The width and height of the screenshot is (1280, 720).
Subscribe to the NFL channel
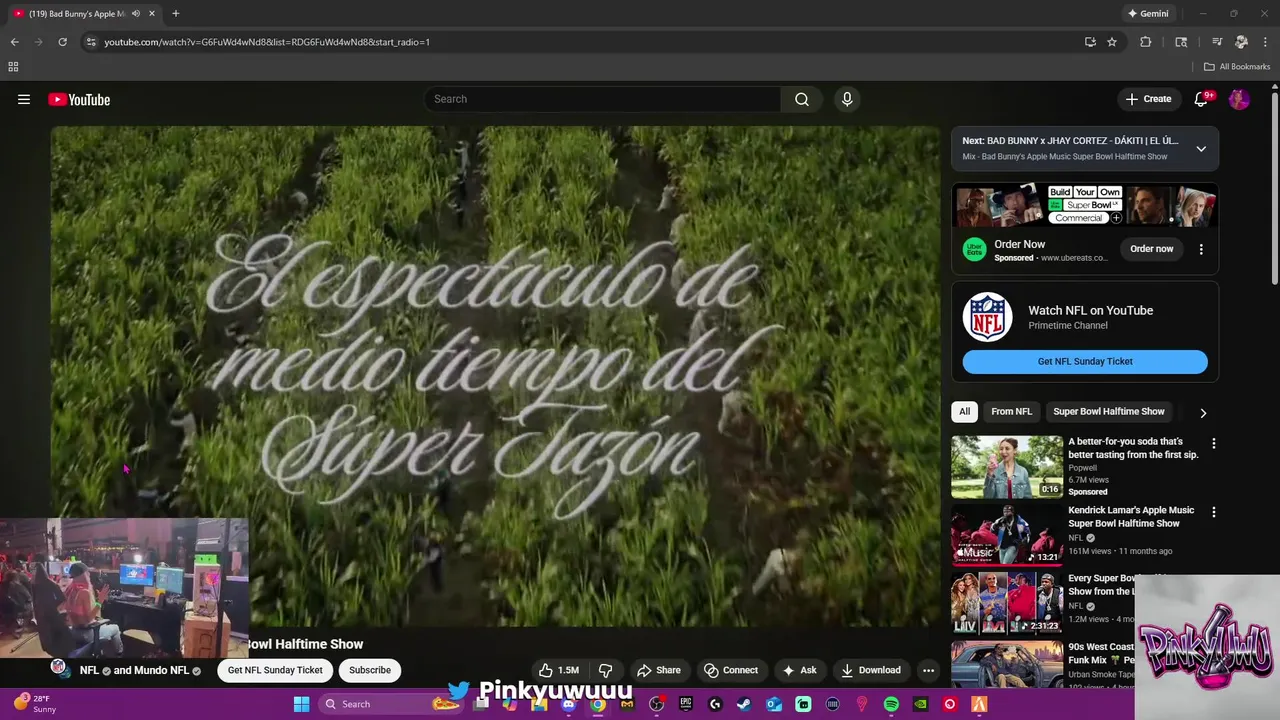[370, 670]
